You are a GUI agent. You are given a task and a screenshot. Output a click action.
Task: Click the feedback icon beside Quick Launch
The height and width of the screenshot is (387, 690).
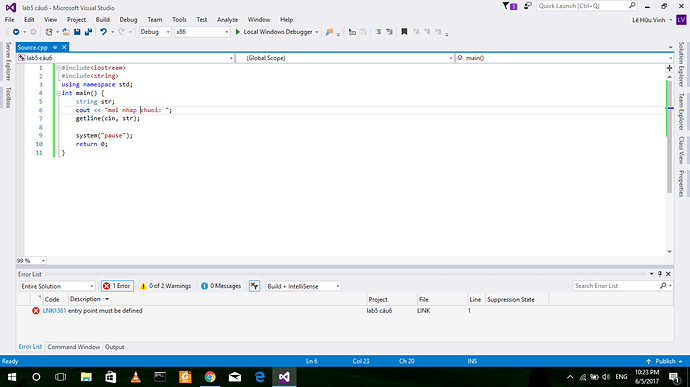pos(528,6)
